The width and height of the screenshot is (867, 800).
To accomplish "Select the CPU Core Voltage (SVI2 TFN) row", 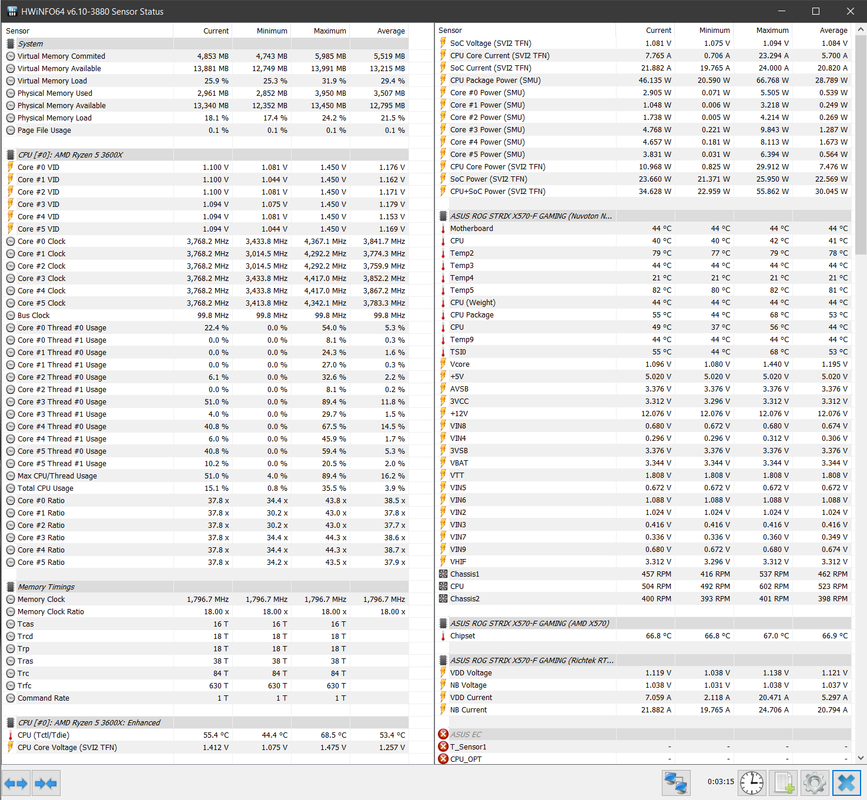I will click(x=207, y=747).
